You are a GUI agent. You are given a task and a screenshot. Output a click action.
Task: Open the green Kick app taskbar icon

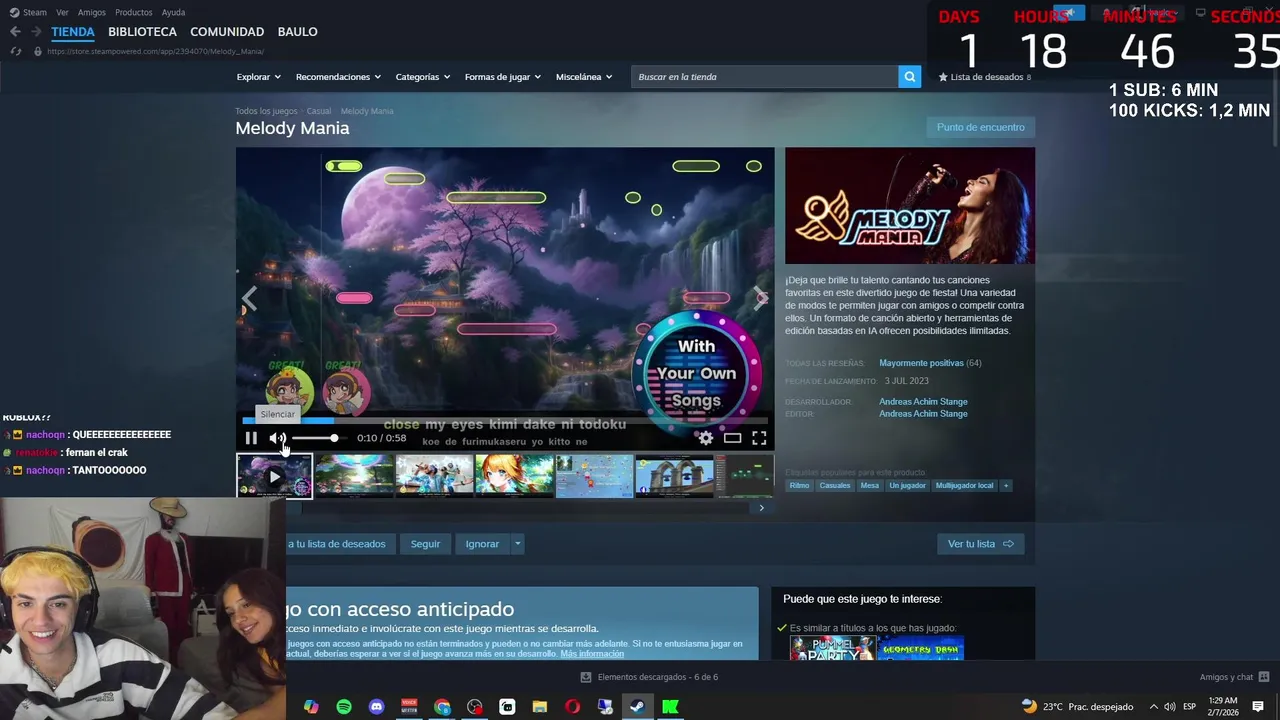tap(670, 707)
